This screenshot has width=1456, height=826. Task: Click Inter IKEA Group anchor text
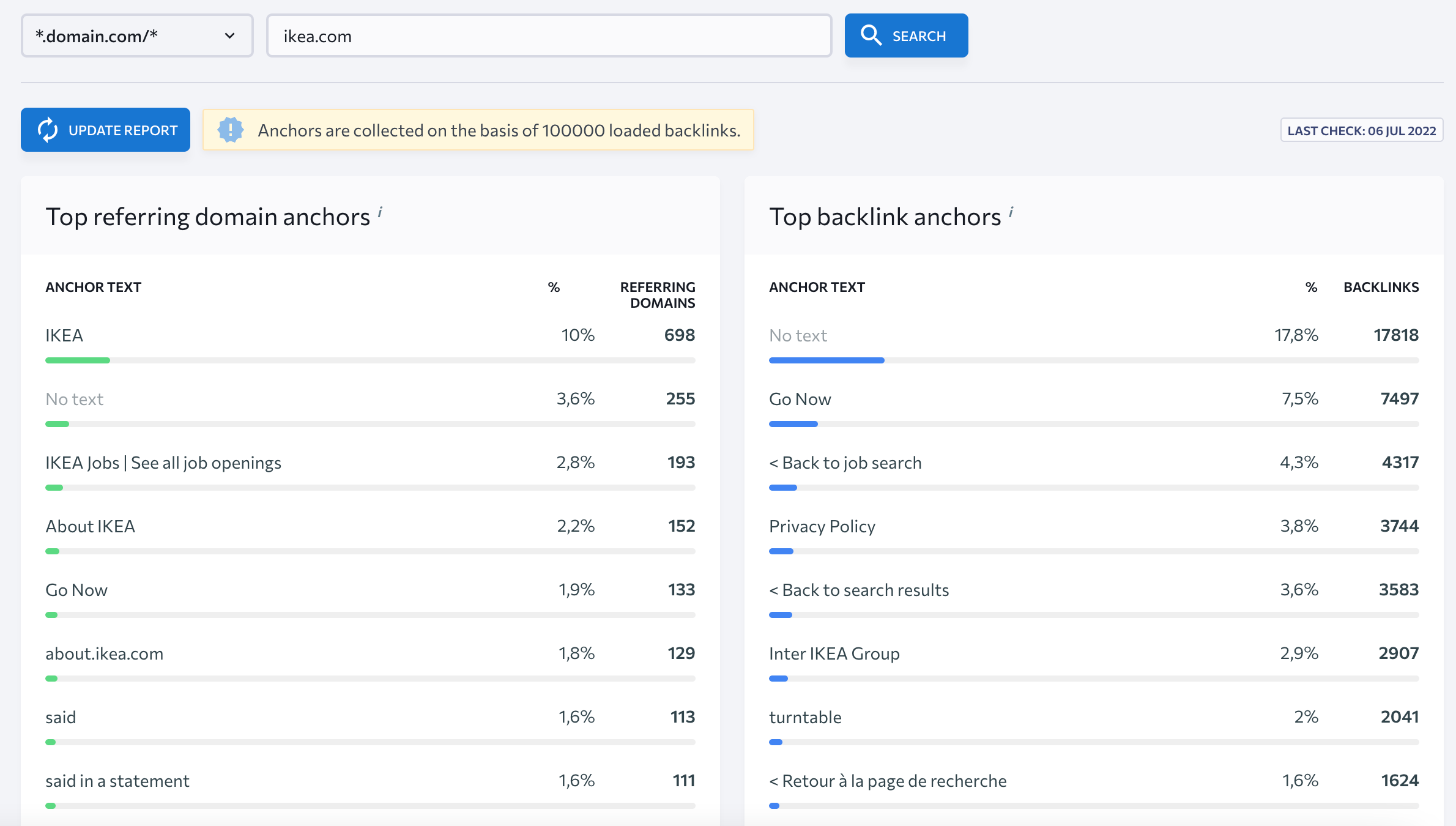(x=834, y=653)
